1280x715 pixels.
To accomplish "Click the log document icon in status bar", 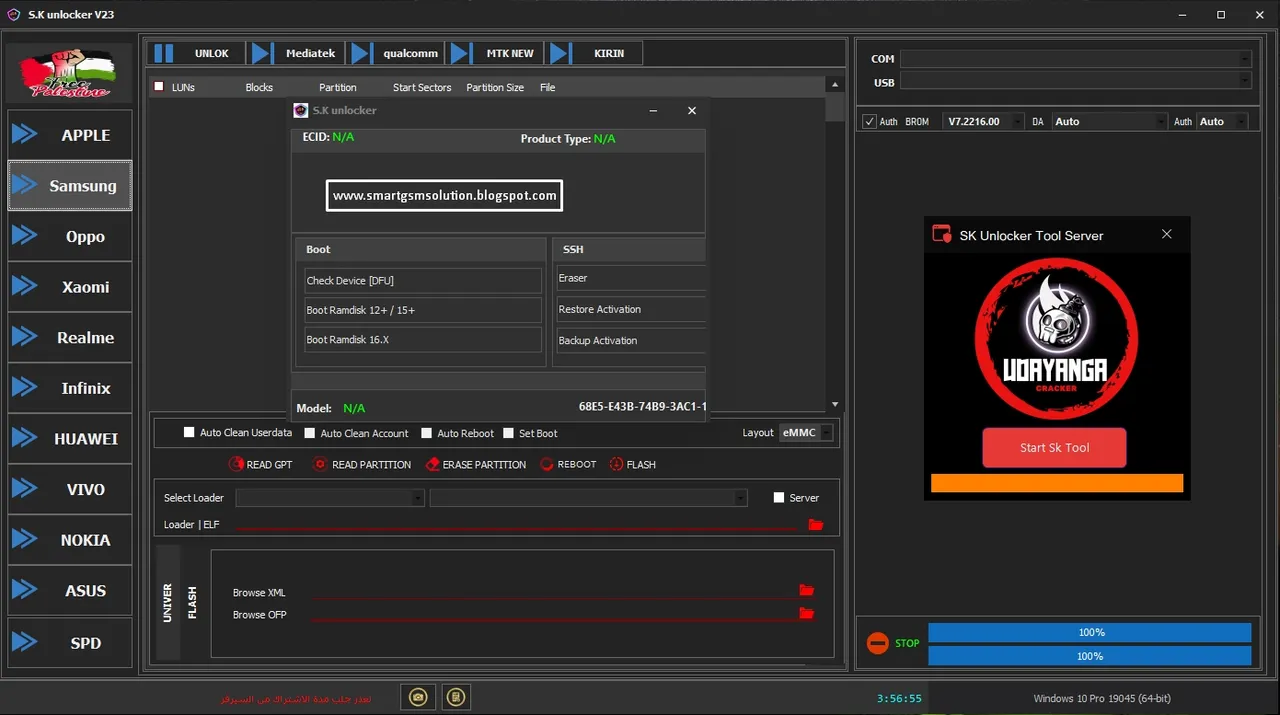I will point(455,696).
